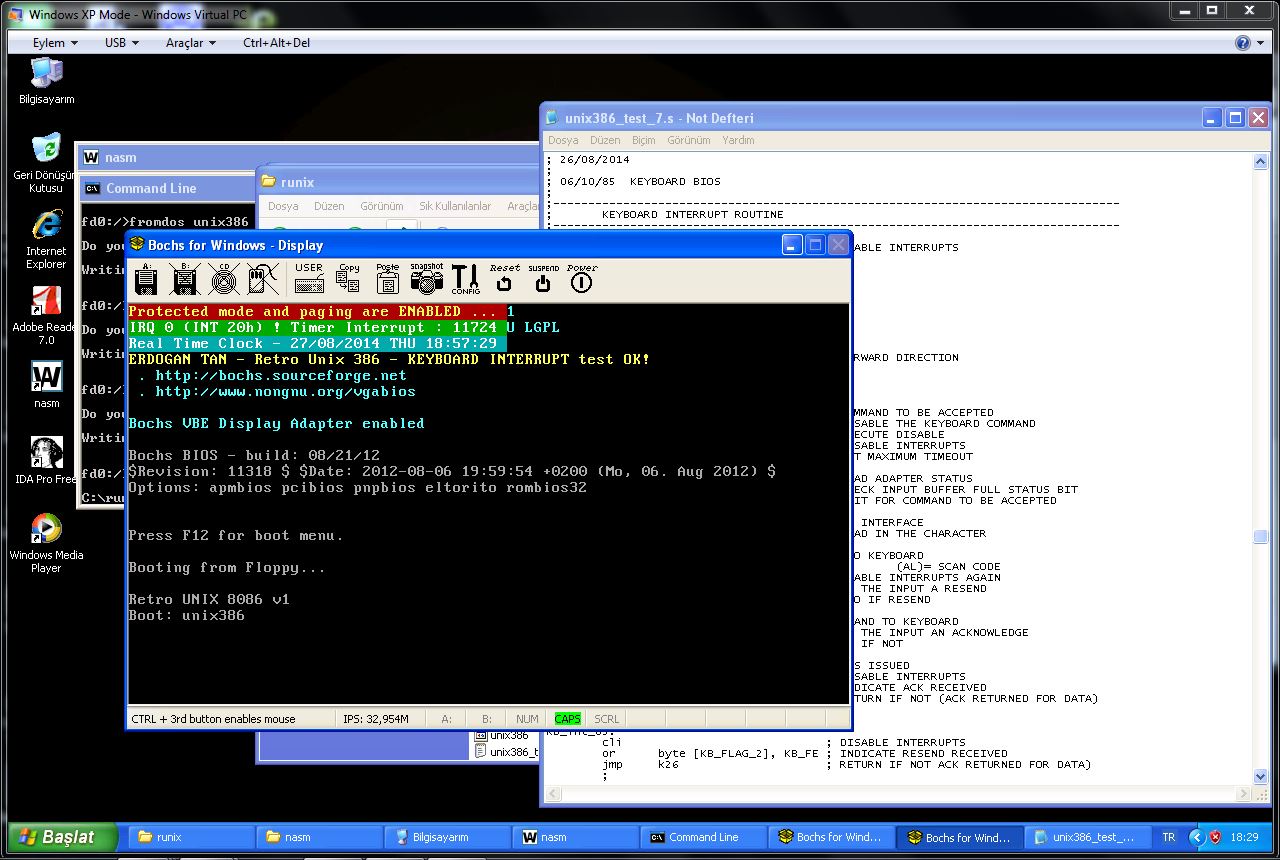
Task: Click the runix window title bar
Action: (x=397, y=182)
